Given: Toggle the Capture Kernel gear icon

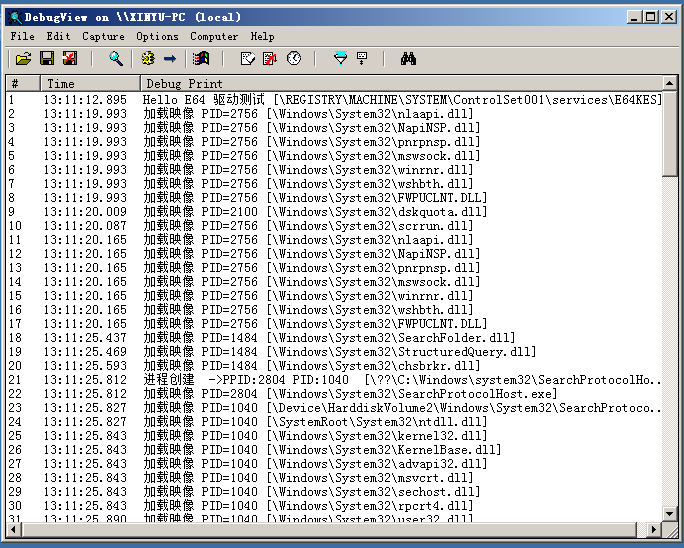Looking at the screenshot, I should click(x=148, y=58).
